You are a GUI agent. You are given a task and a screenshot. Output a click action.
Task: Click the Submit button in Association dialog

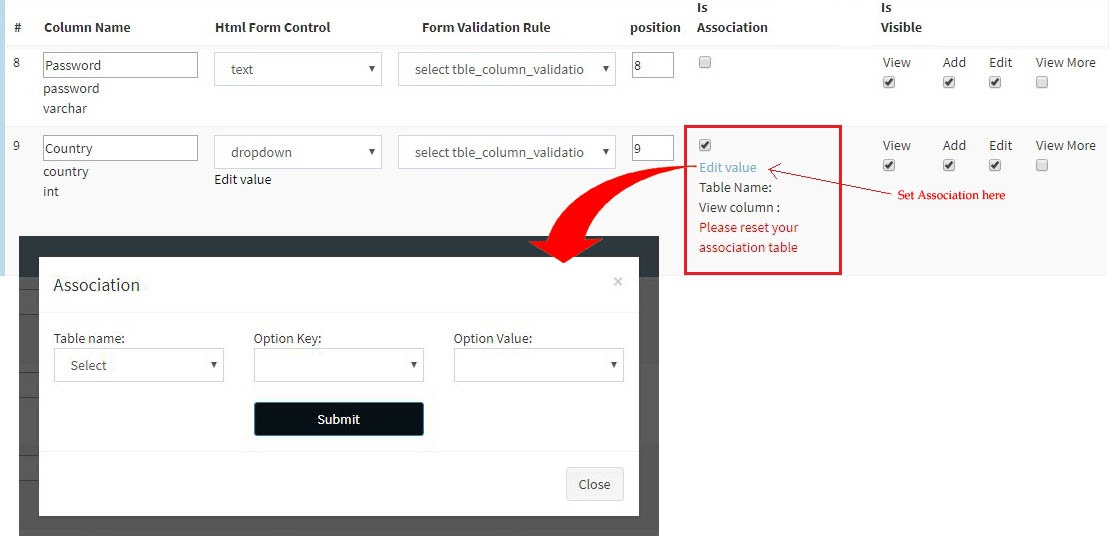point(338,419)
